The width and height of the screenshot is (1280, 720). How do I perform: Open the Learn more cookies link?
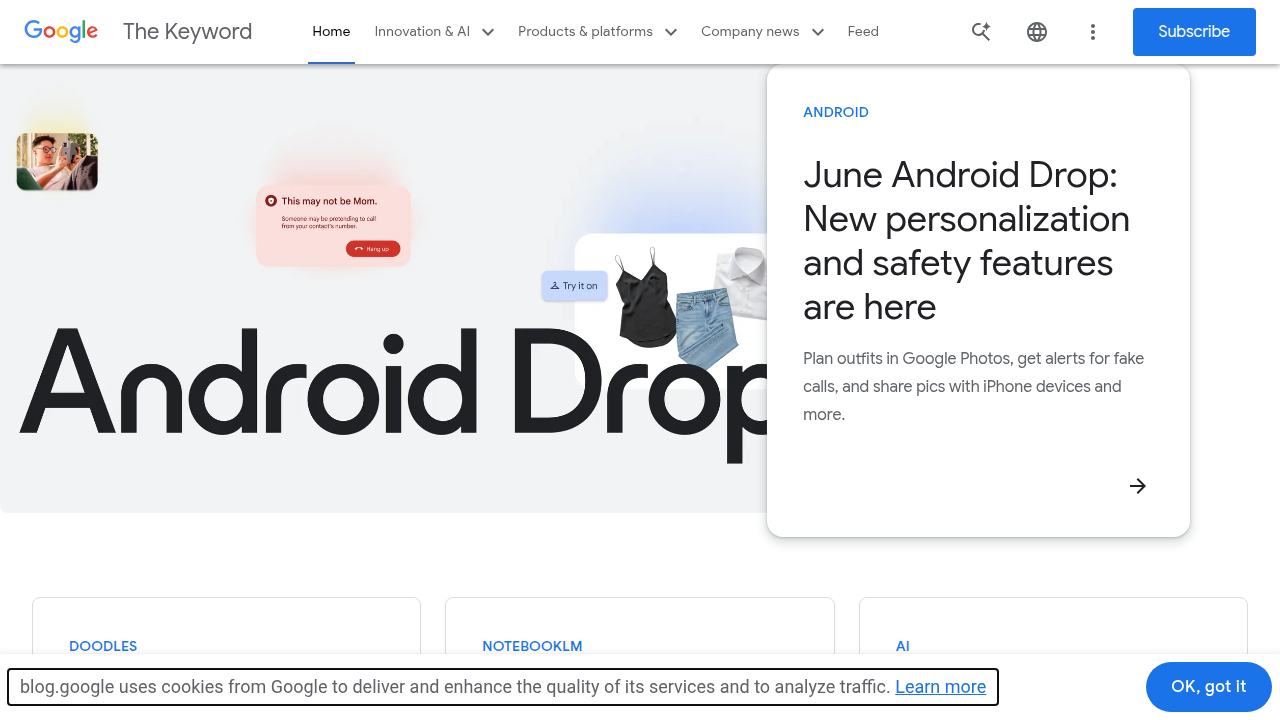pyautogui.click(x=941, y=687)
